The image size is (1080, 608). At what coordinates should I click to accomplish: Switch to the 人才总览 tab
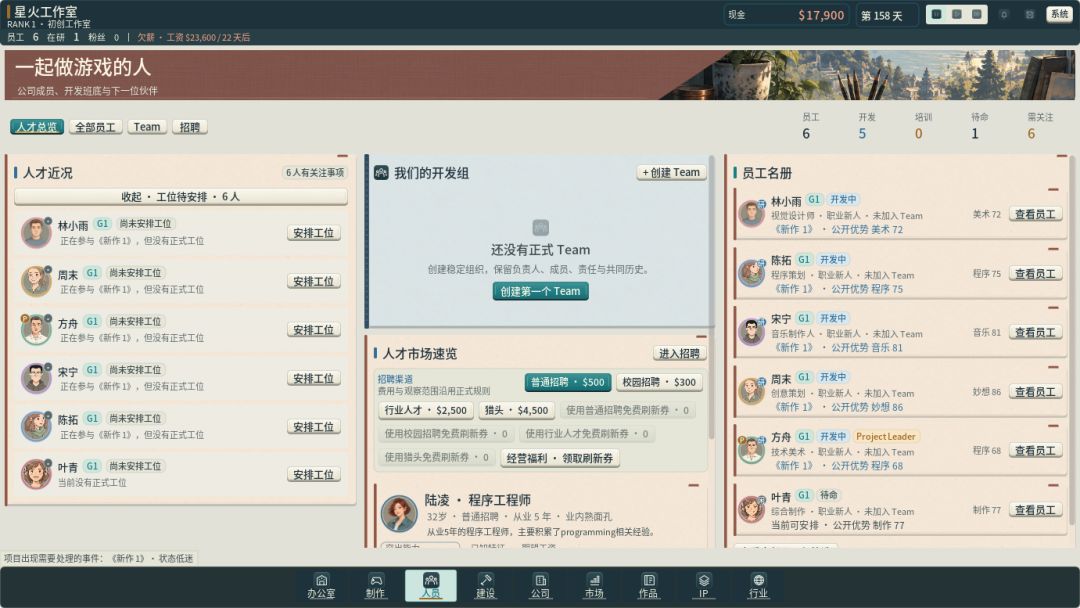click(37, 127)
